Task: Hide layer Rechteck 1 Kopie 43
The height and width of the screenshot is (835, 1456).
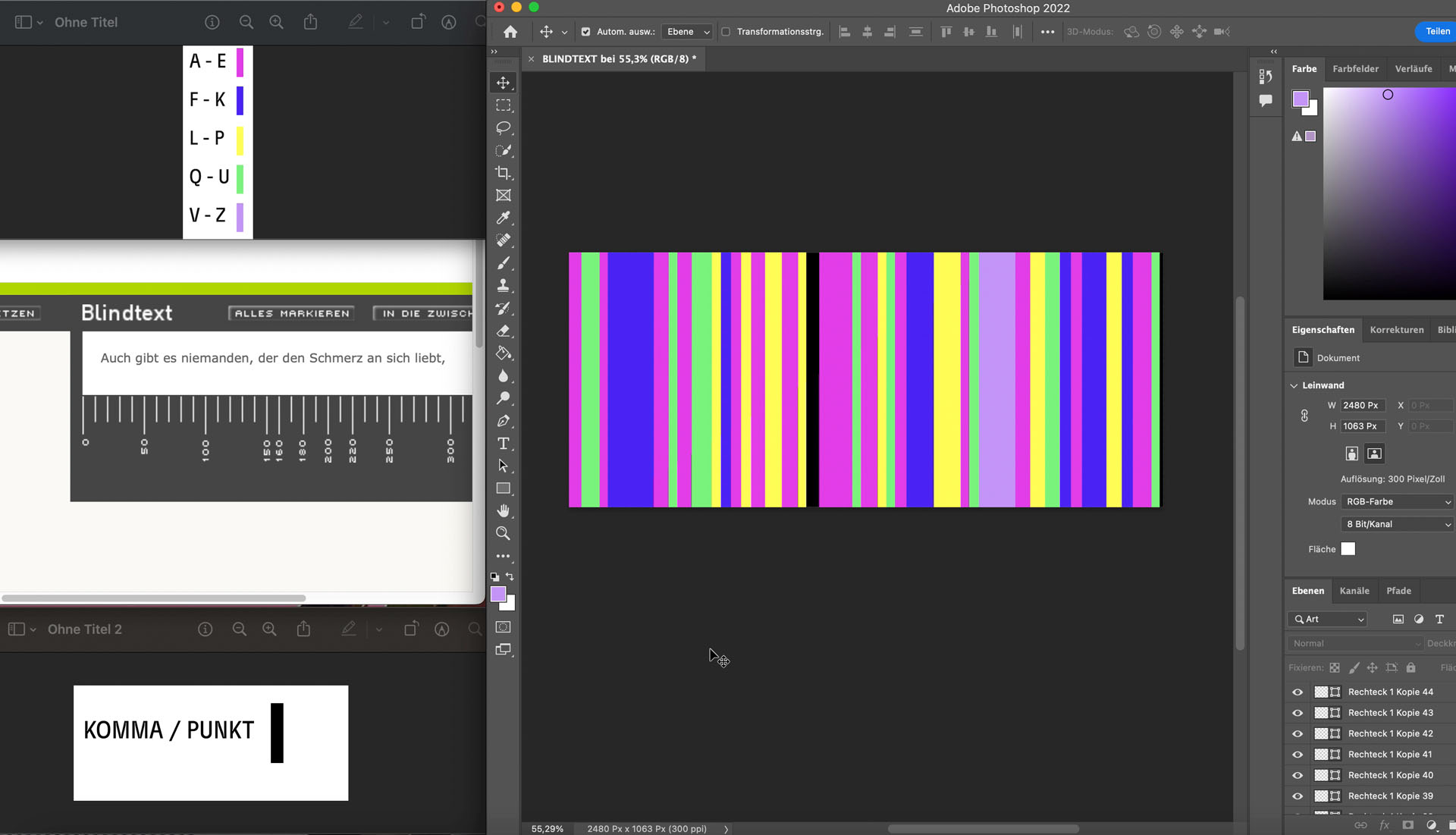Action: (1298, 713)
